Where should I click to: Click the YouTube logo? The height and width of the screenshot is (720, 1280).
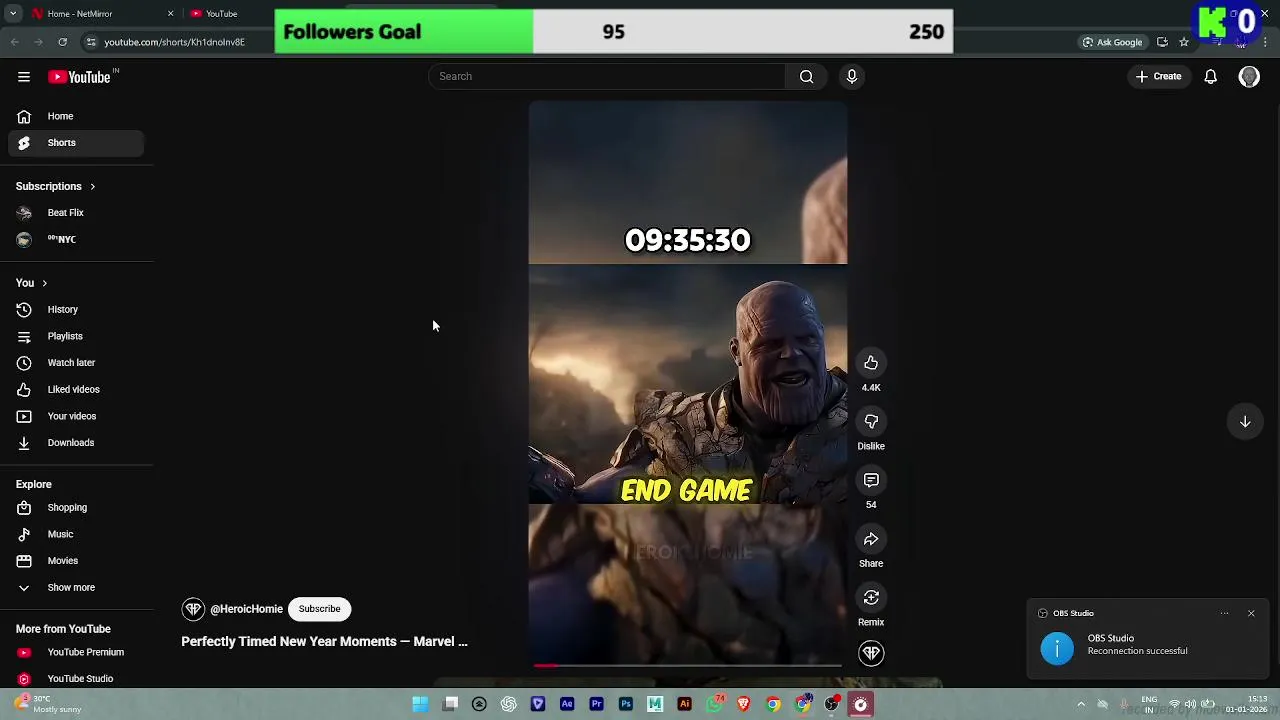[79, 77]
